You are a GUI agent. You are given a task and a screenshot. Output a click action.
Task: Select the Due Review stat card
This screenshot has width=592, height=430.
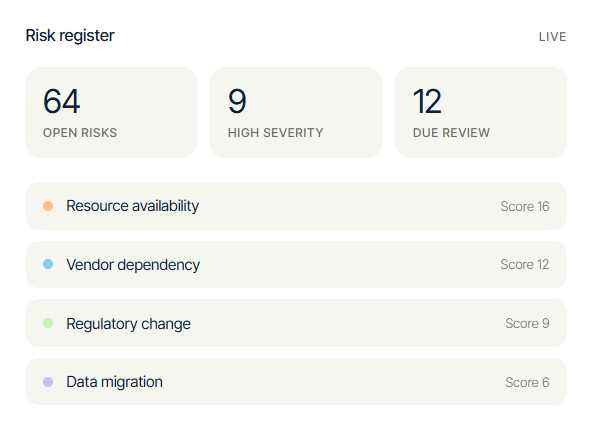pyautogui.click(x=481, y=113)
